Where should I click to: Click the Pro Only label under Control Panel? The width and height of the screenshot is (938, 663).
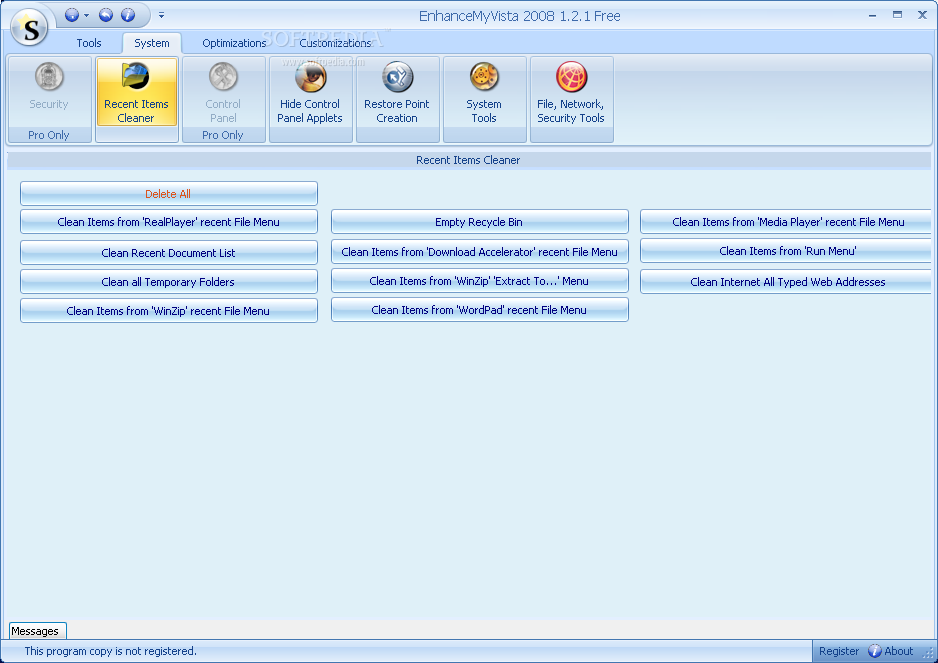[x=223, y=135]
